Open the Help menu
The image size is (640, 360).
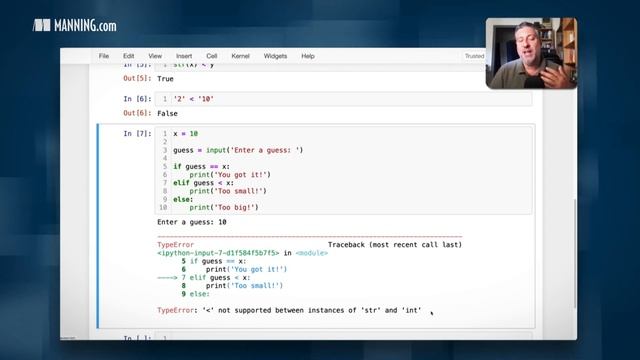(x=308, y=56)
